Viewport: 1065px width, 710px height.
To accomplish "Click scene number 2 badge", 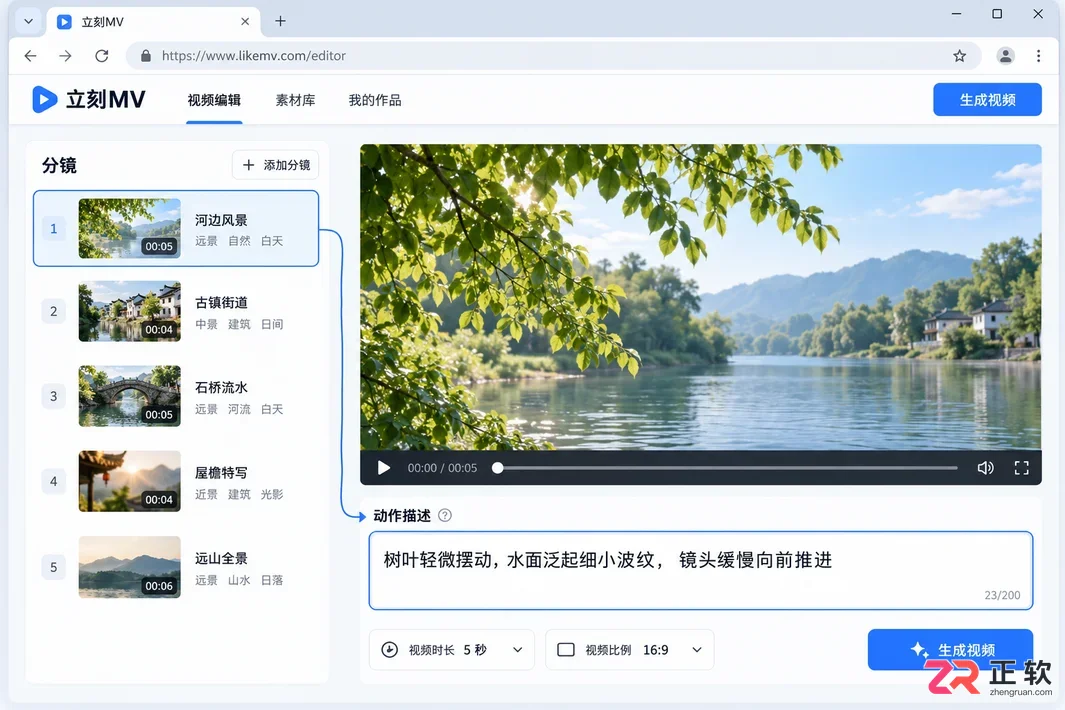I will (x=54, y=312).
